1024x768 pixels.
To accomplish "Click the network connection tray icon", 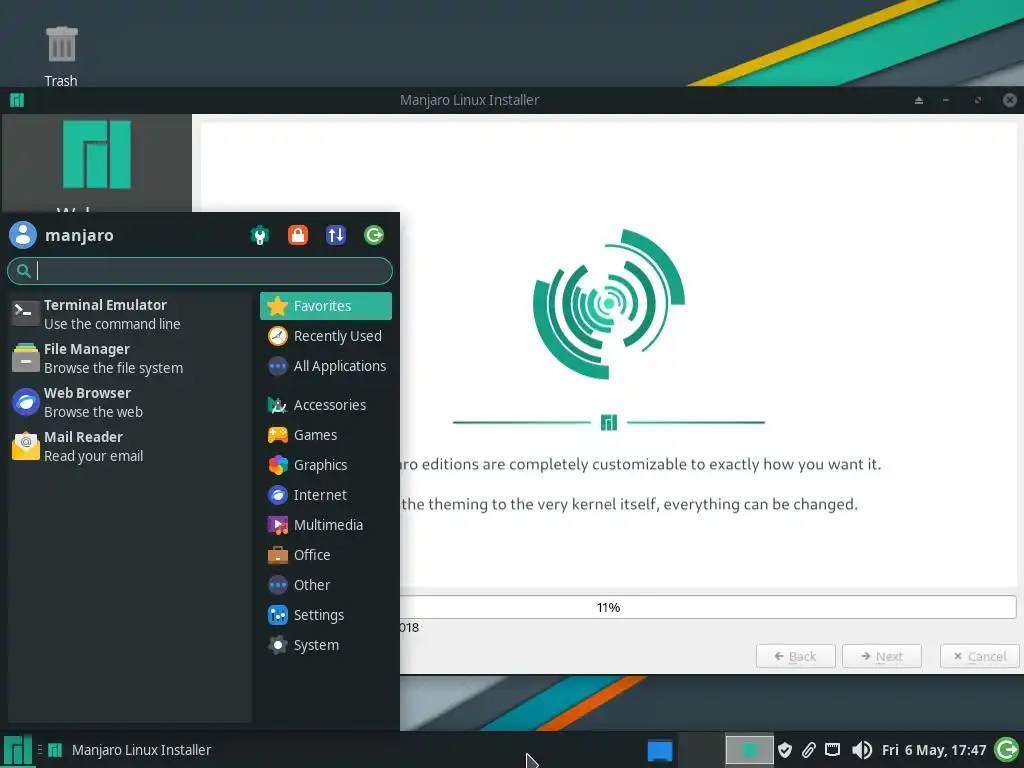I will point(833,750).
